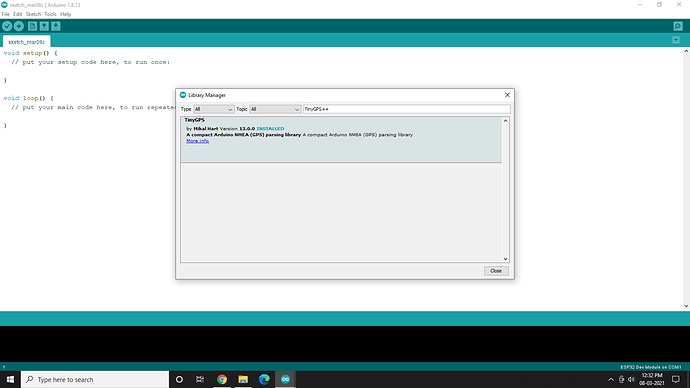
Task: Open the Help menu
Action: 66,14
